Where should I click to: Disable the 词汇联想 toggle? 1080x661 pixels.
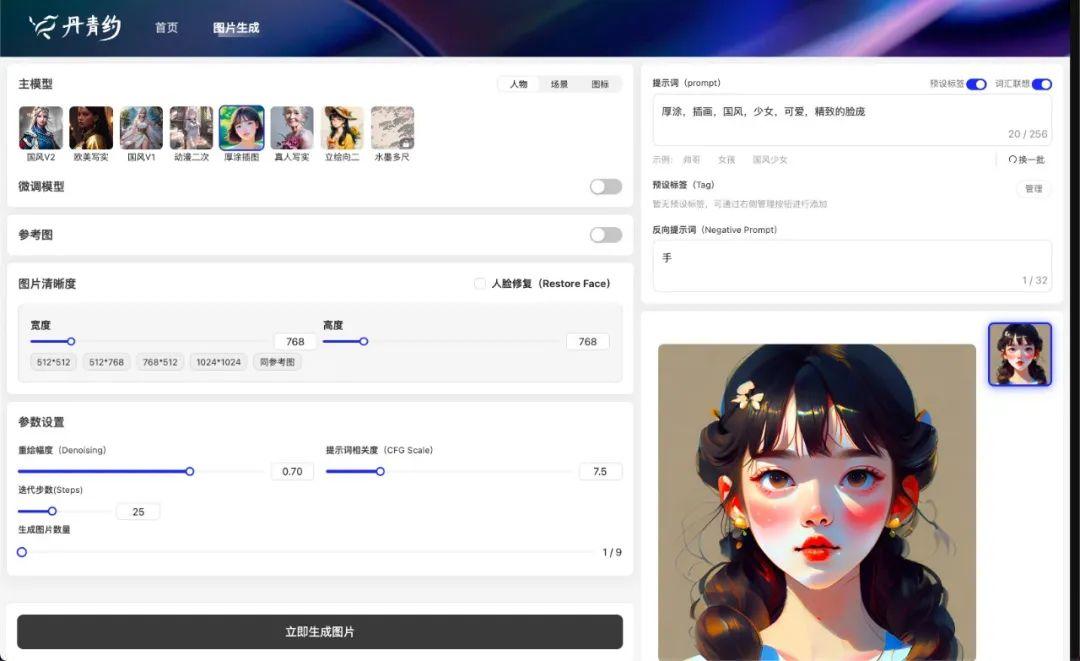[x=1043, y=83]
